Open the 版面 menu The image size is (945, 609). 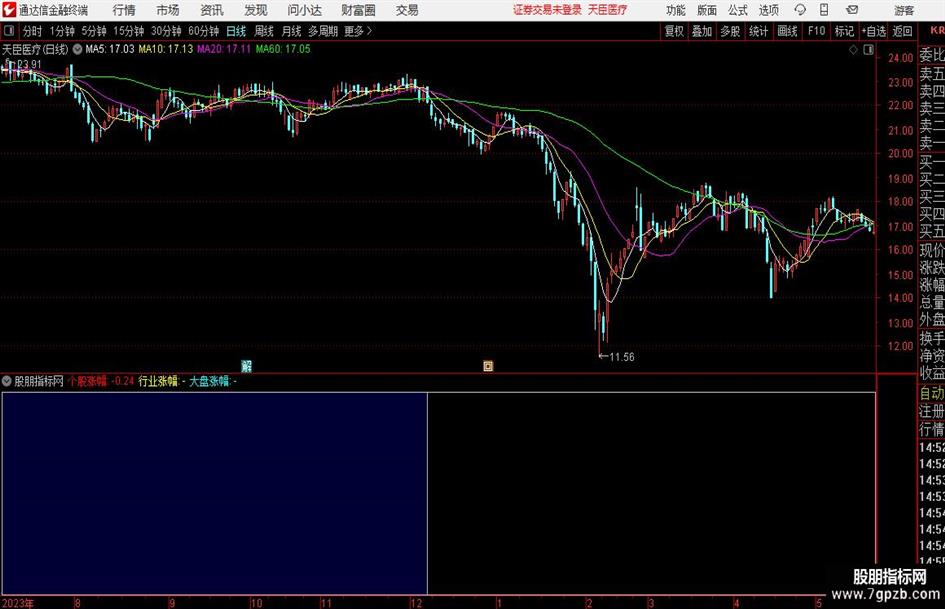tap(706, 10)
